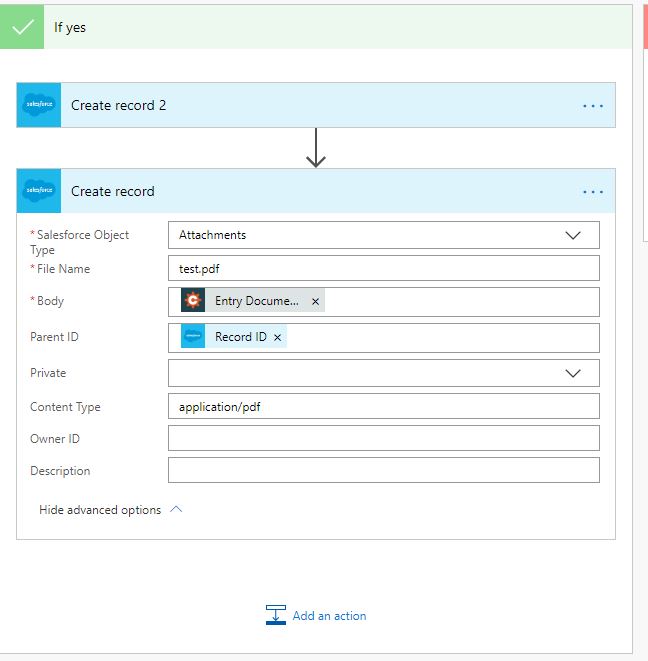Remove the Record ID token from Parent ID

277,337
